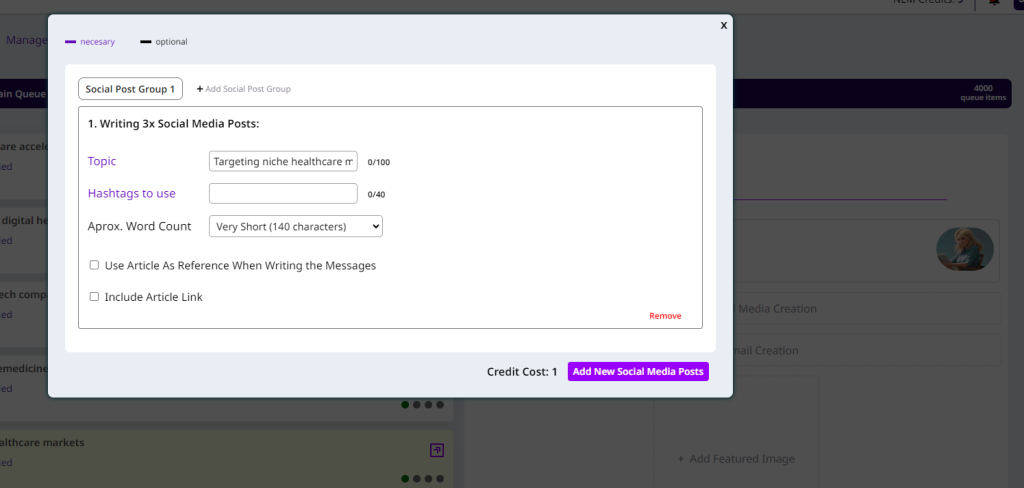Open the Aprox. Word Count dropdown
The height and width of the screenshot is (488, 1024).
pyautogui.click(x=295, y=227)
